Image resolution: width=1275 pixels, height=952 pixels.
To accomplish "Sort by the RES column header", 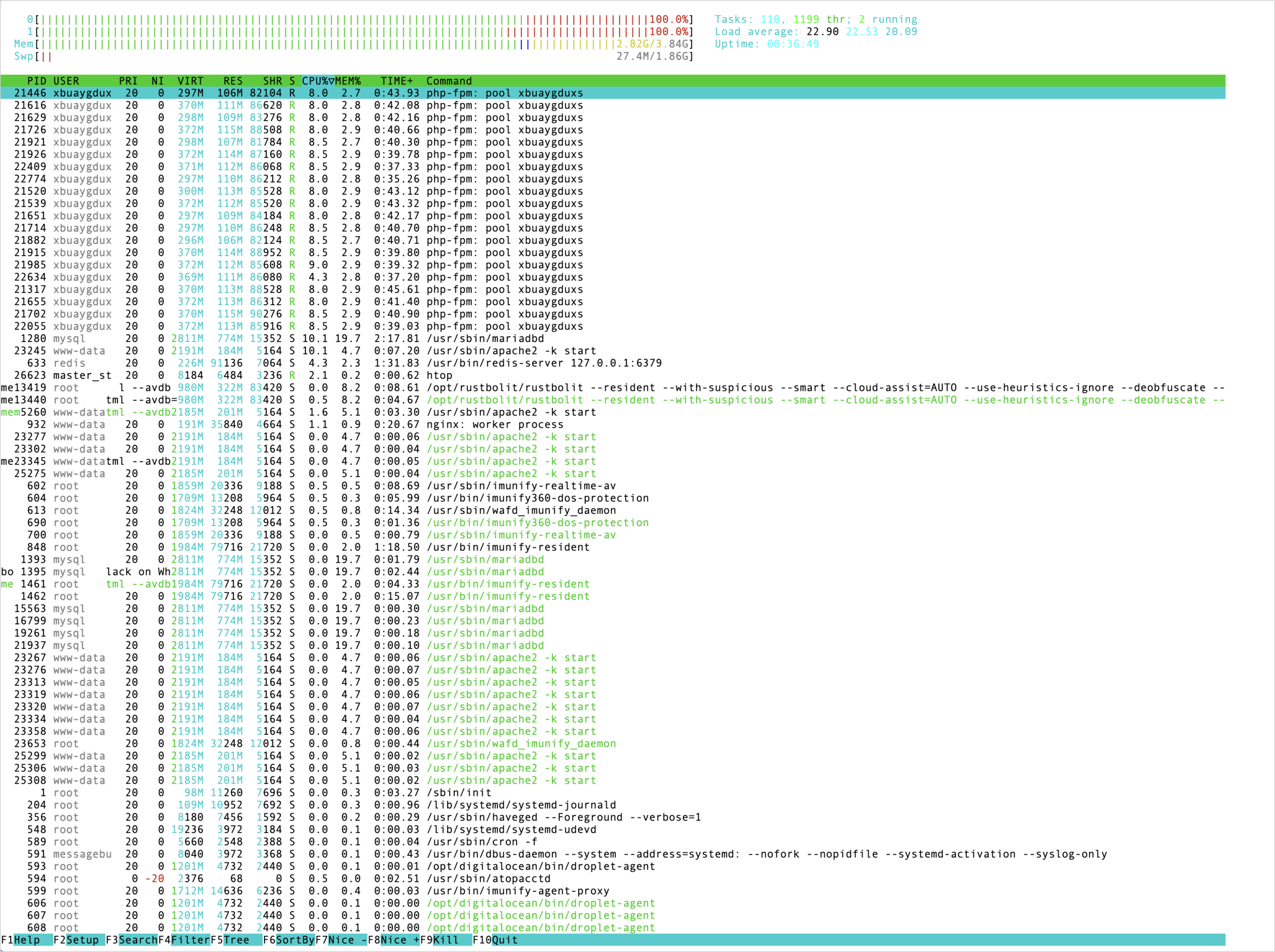I will click(x=233, y=81).
